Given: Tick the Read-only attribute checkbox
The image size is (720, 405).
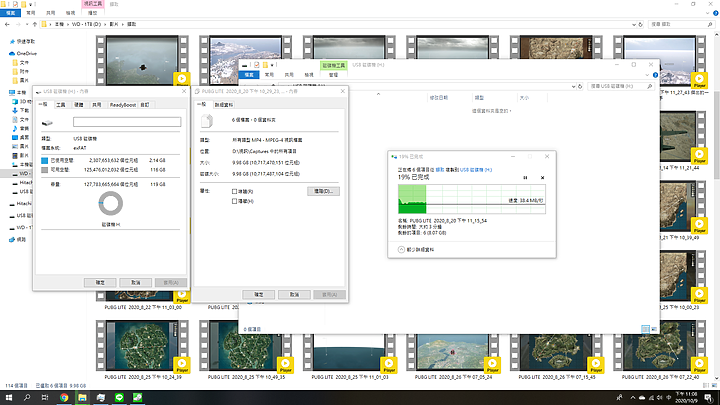Looking at the screenshot, I should (235, 191).
